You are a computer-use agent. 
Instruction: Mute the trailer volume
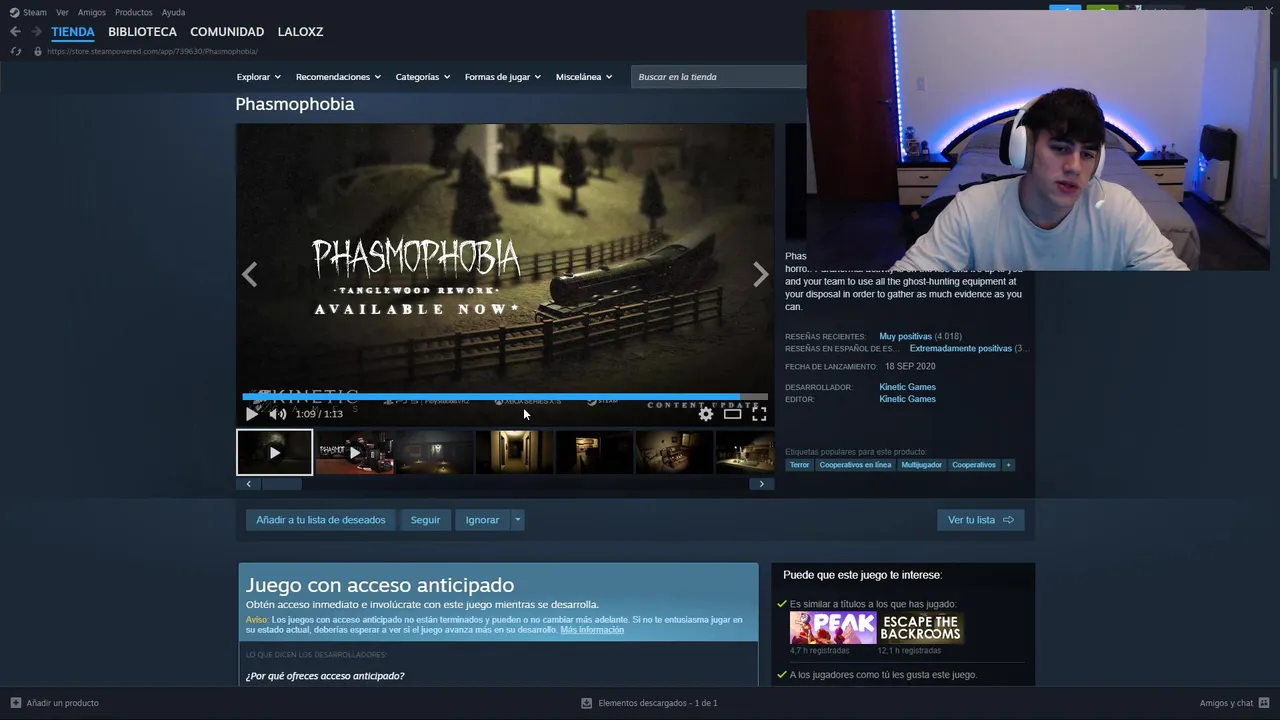click(277, 414)
